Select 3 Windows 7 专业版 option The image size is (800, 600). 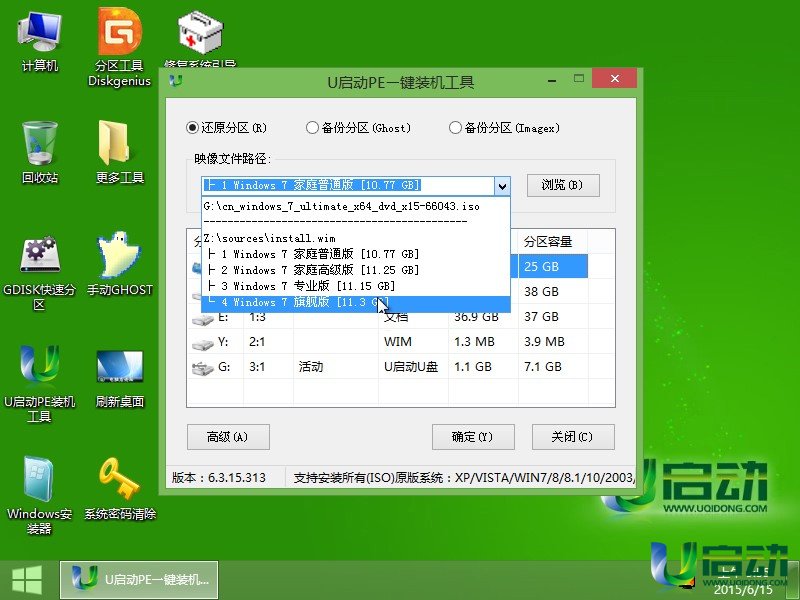point(356,286)
